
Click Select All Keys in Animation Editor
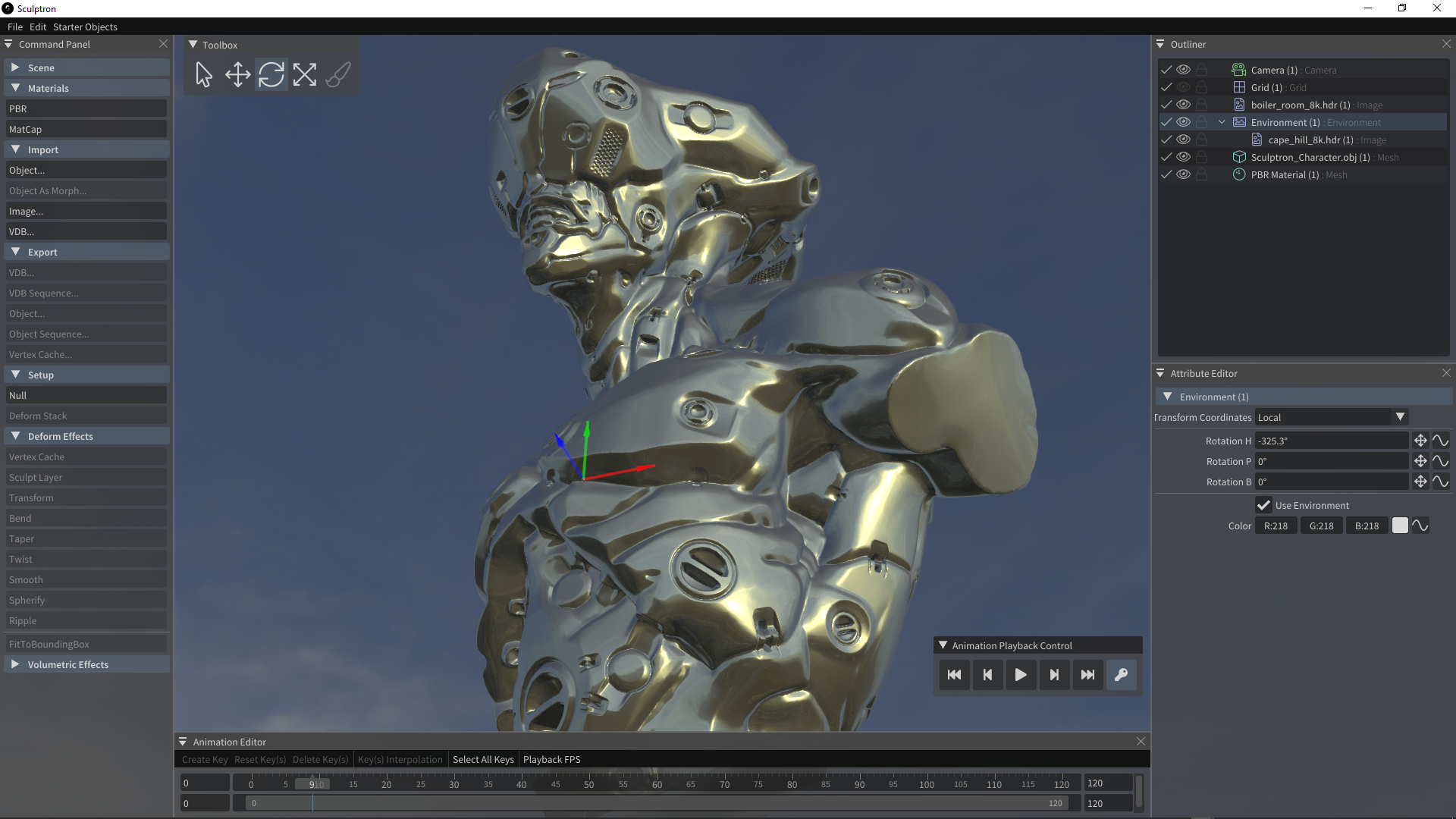click(483, 759)
